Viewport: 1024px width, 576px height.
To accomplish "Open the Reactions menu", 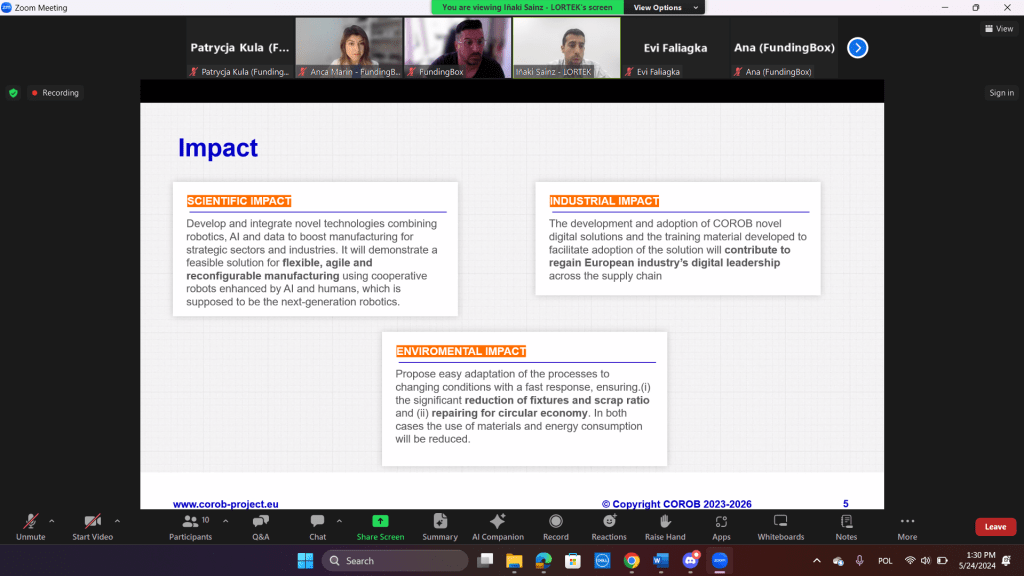I will click(x=608, y=527).
